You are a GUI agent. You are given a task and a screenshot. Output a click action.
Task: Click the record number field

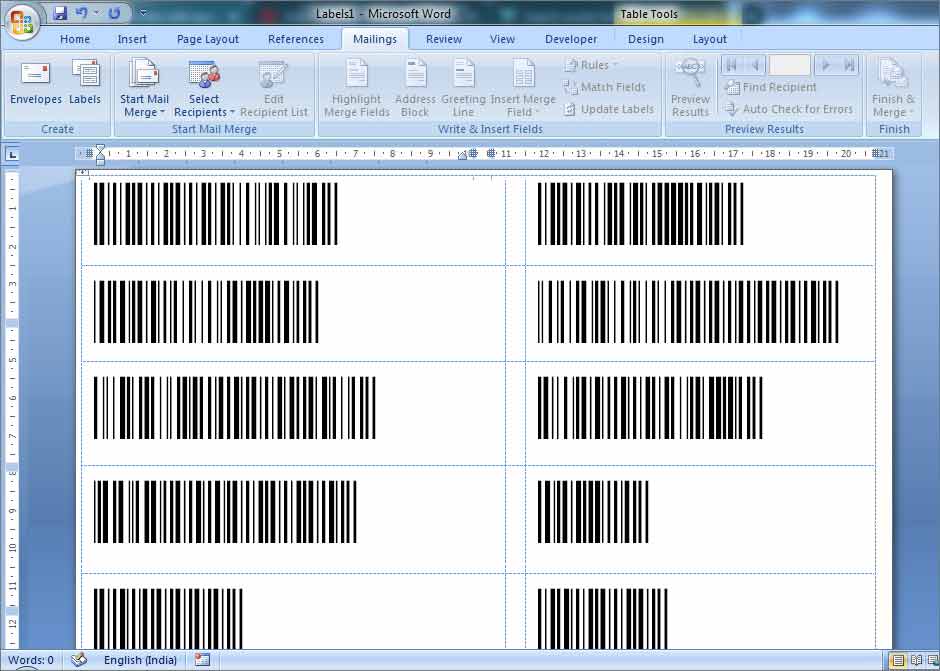(x=790, y=65)
